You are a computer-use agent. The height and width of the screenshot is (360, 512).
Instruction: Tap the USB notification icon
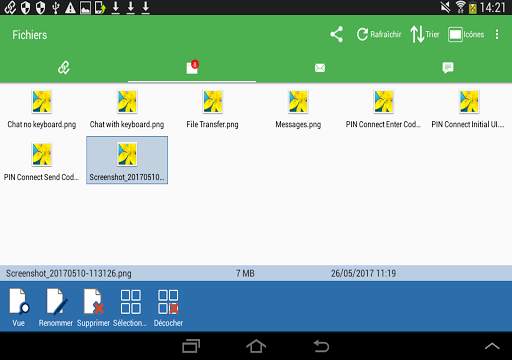56,7
